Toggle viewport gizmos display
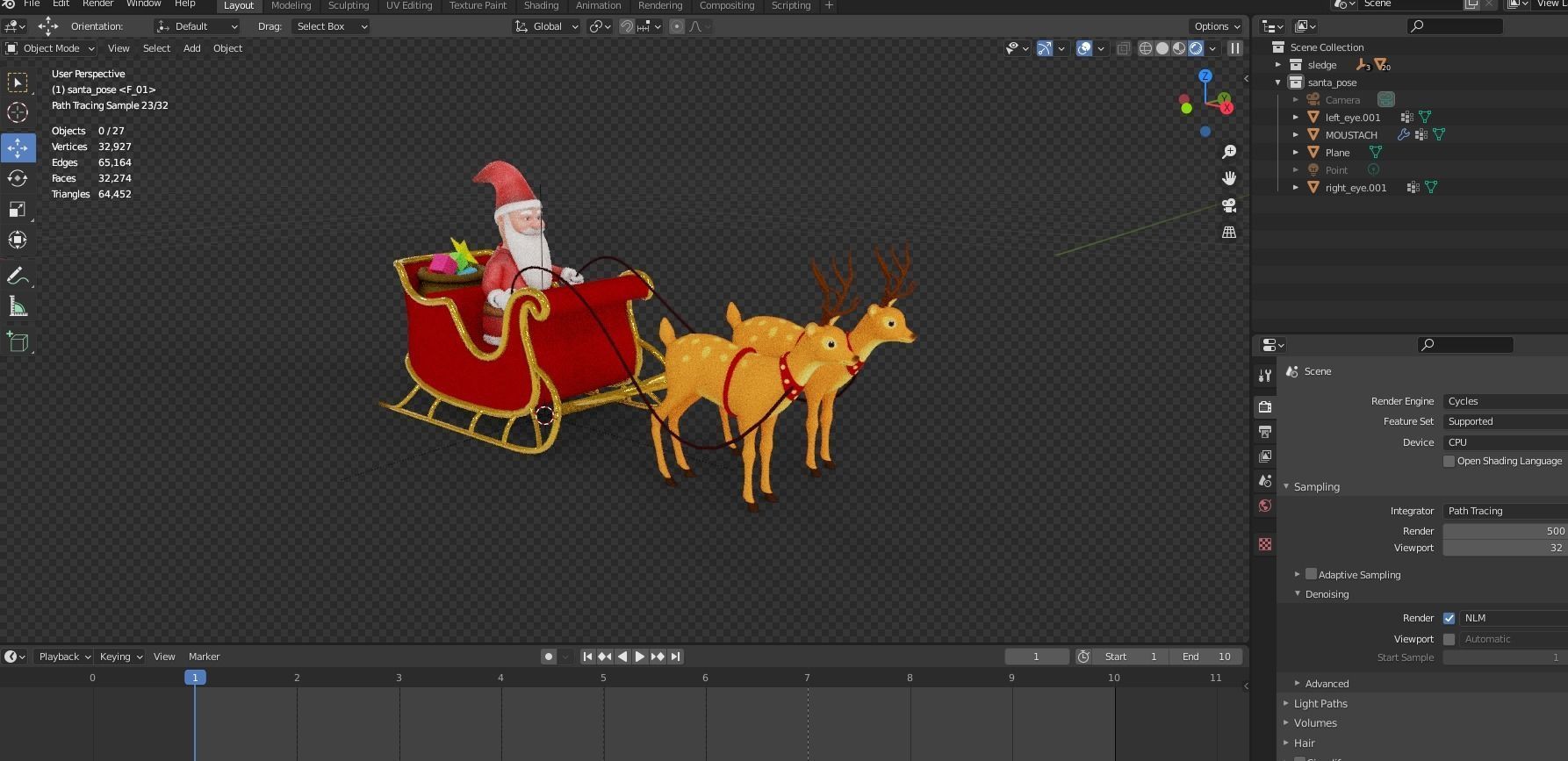The width and height of the screenshot is (1568, 761). [1045, 48]
